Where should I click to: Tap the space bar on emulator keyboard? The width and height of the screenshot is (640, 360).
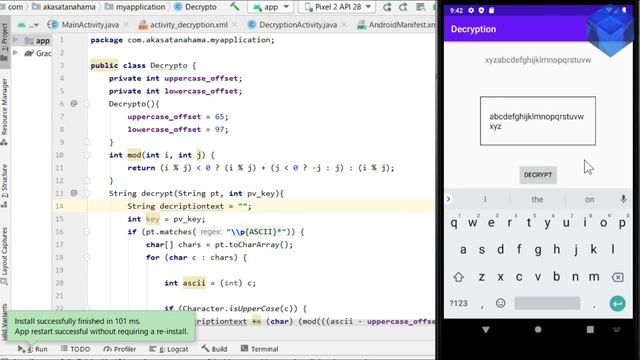pyautogui.click(x=547, y=303)
